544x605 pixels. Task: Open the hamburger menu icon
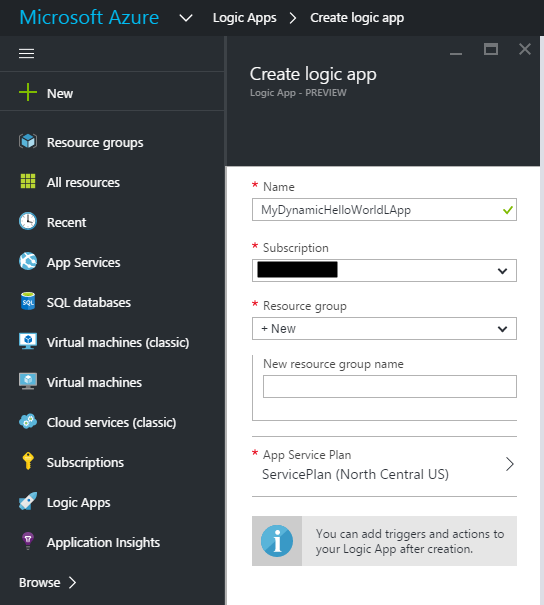pyautogui.click(x=27, y=54)
